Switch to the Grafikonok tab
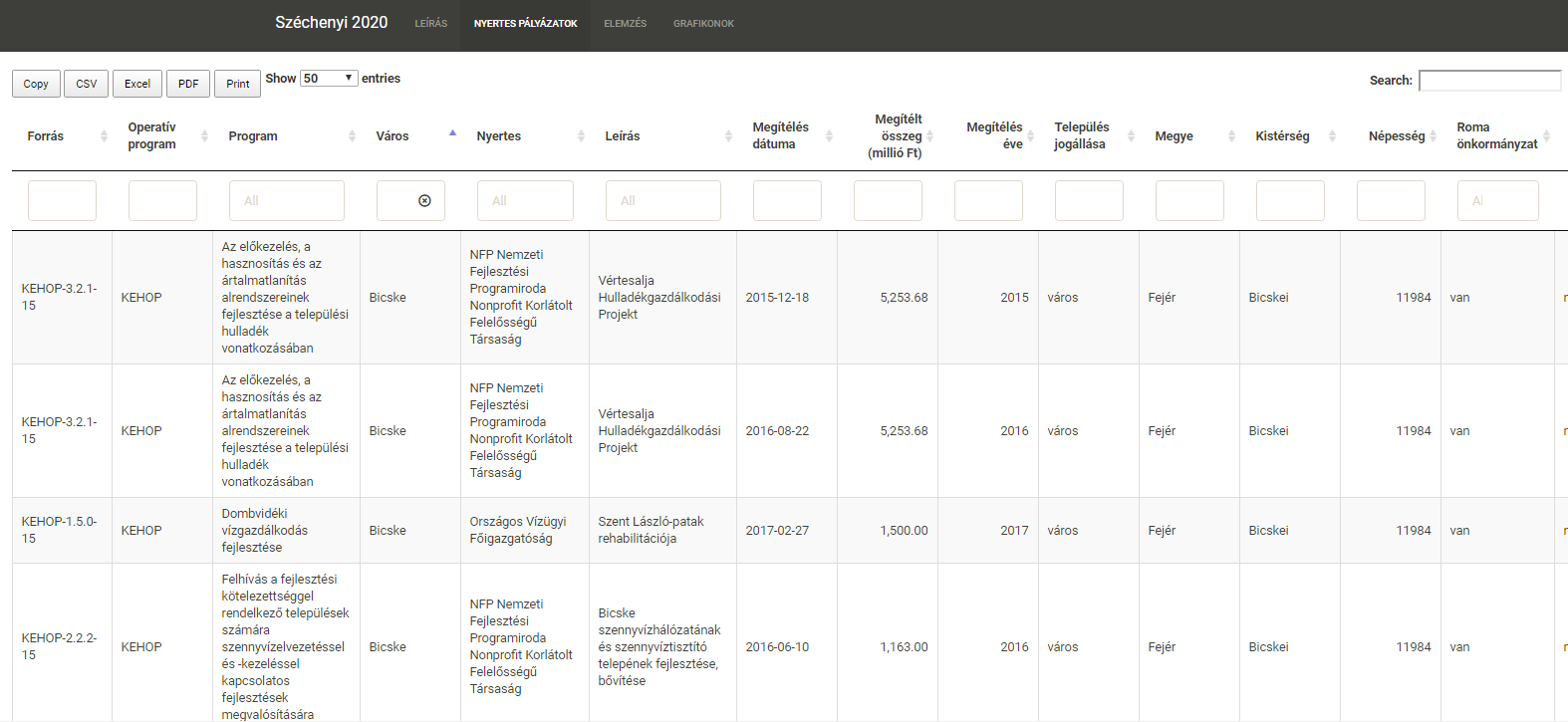The image size is (1568, 722). pos(703,24)
